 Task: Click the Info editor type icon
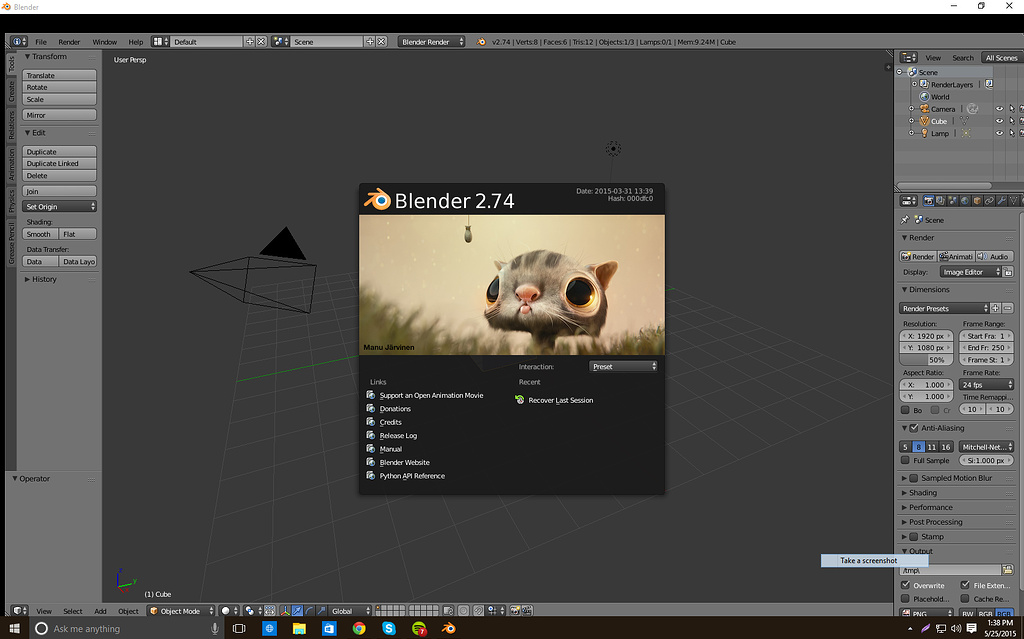(19, 41)
